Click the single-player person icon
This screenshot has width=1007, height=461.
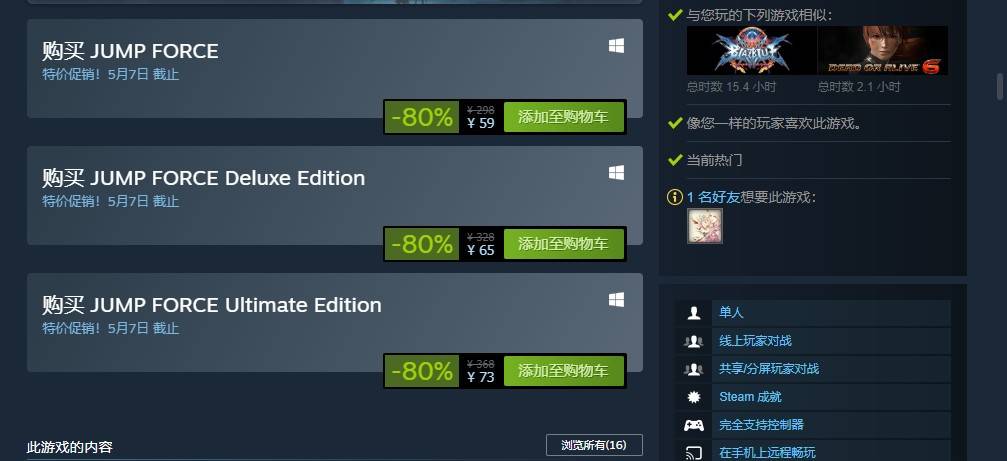point(694,313)
